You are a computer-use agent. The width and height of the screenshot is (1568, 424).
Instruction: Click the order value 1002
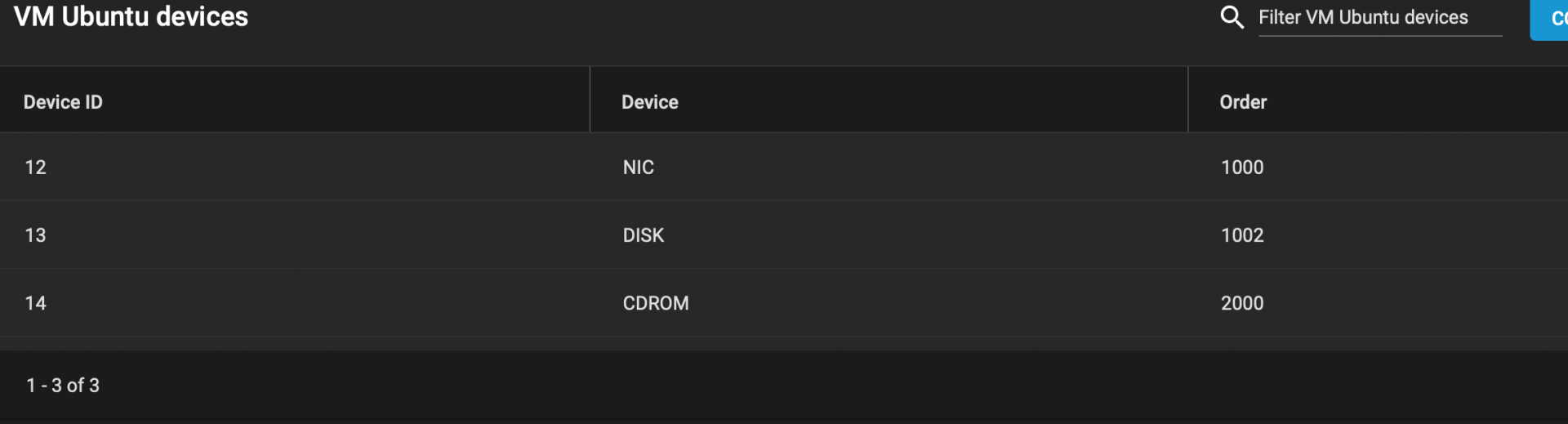click(1242, 235)
